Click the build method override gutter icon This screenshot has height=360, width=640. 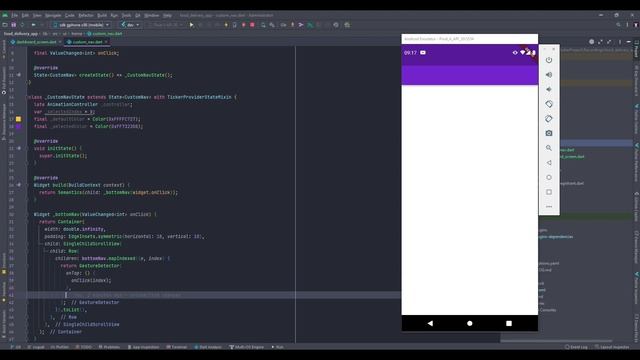click(x=19, y=185)
